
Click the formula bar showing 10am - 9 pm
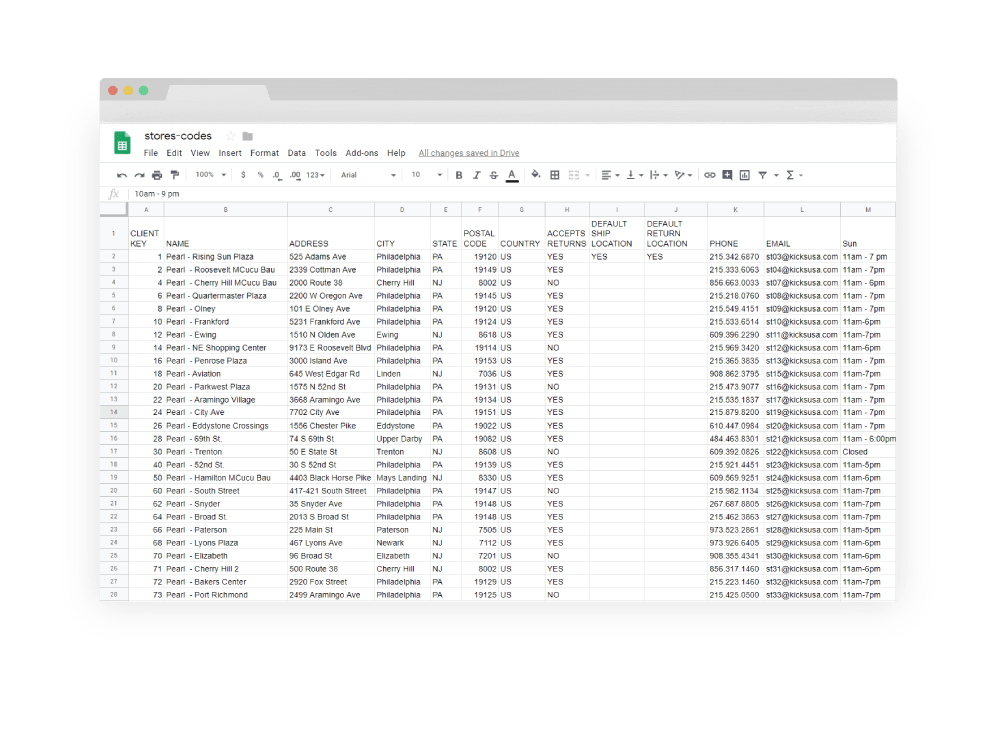tap(512, 194)
